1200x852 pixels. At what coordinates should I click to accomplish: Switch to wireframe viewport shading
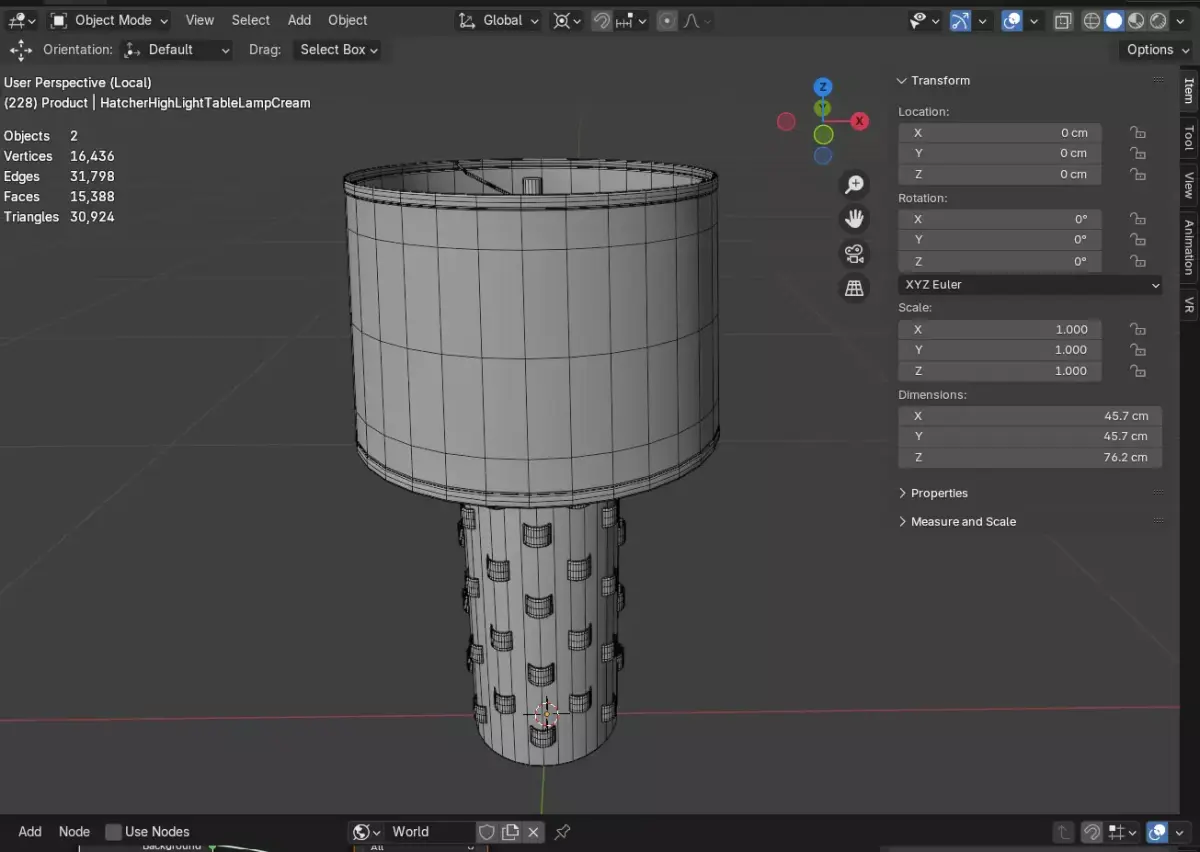click(x=1092, y=20)
